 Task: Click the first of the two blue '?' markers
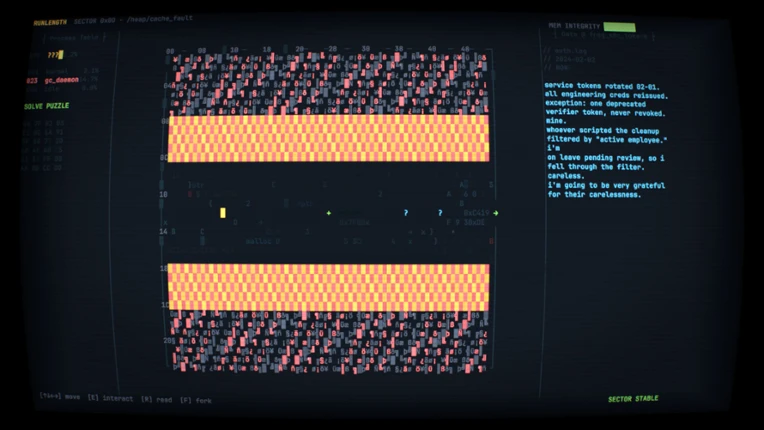click(406, 213)
